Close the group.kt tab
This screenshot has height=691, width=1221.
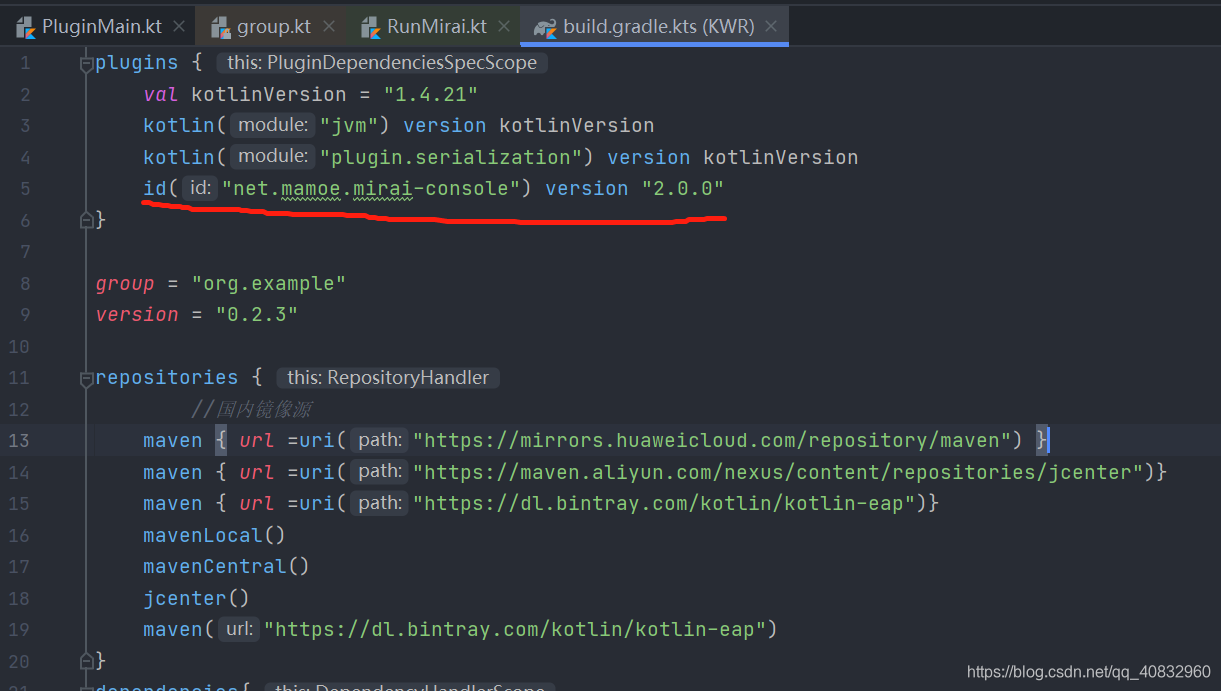coord(328,26)
